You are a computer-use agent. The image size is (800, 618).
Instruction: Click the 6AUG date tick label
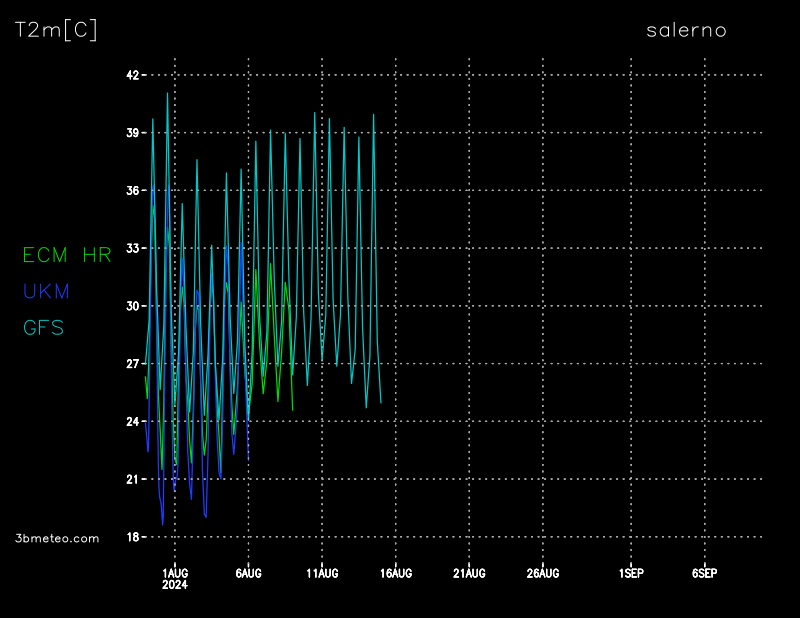pos(248,573)
